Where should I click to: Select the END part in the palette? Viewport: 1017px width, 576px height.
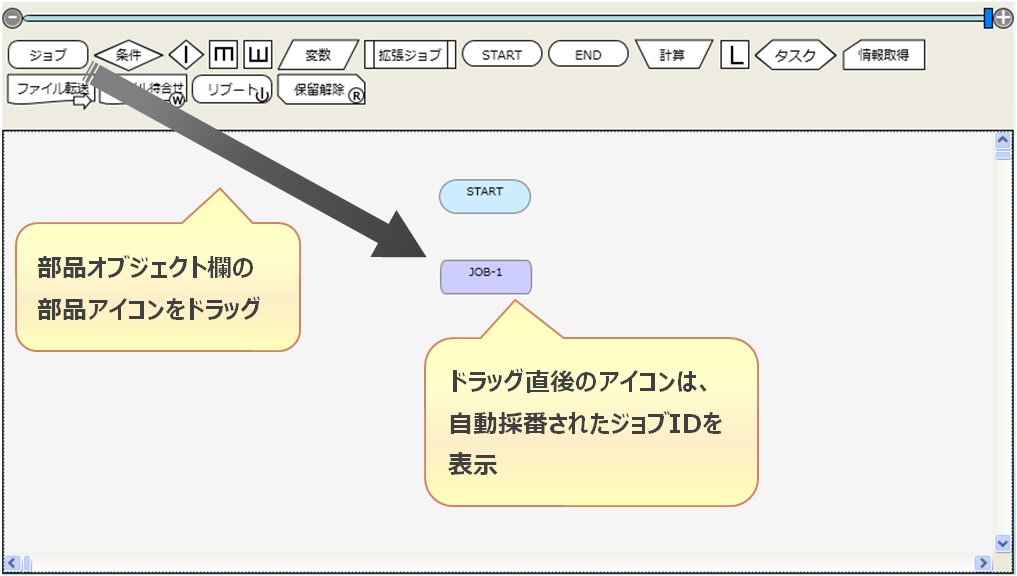pos(588,55)
